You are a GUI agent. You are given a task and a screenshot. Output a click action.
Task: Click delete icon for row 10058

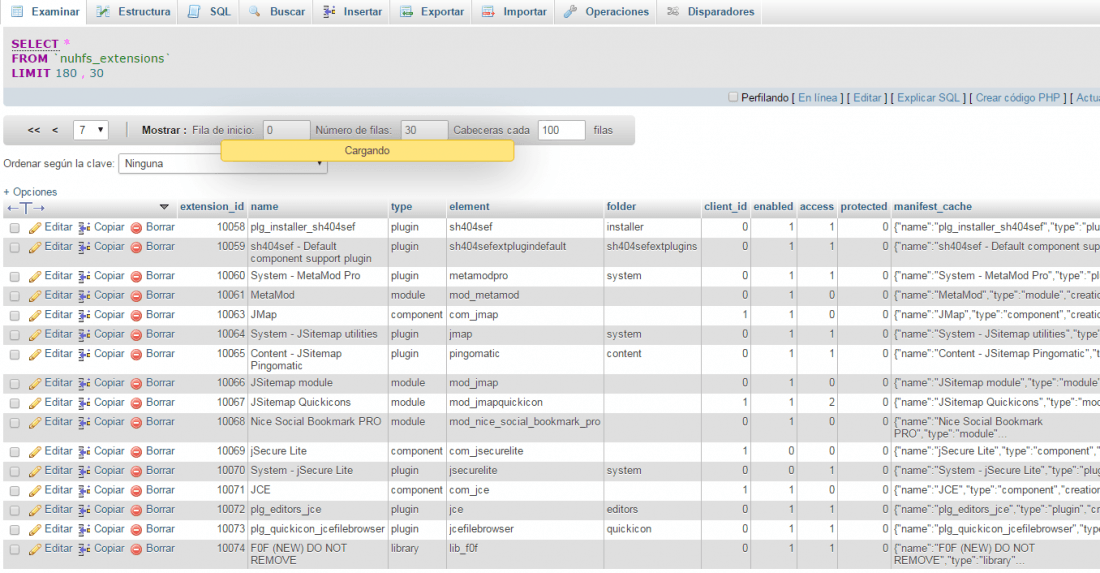tap(137, 228)
